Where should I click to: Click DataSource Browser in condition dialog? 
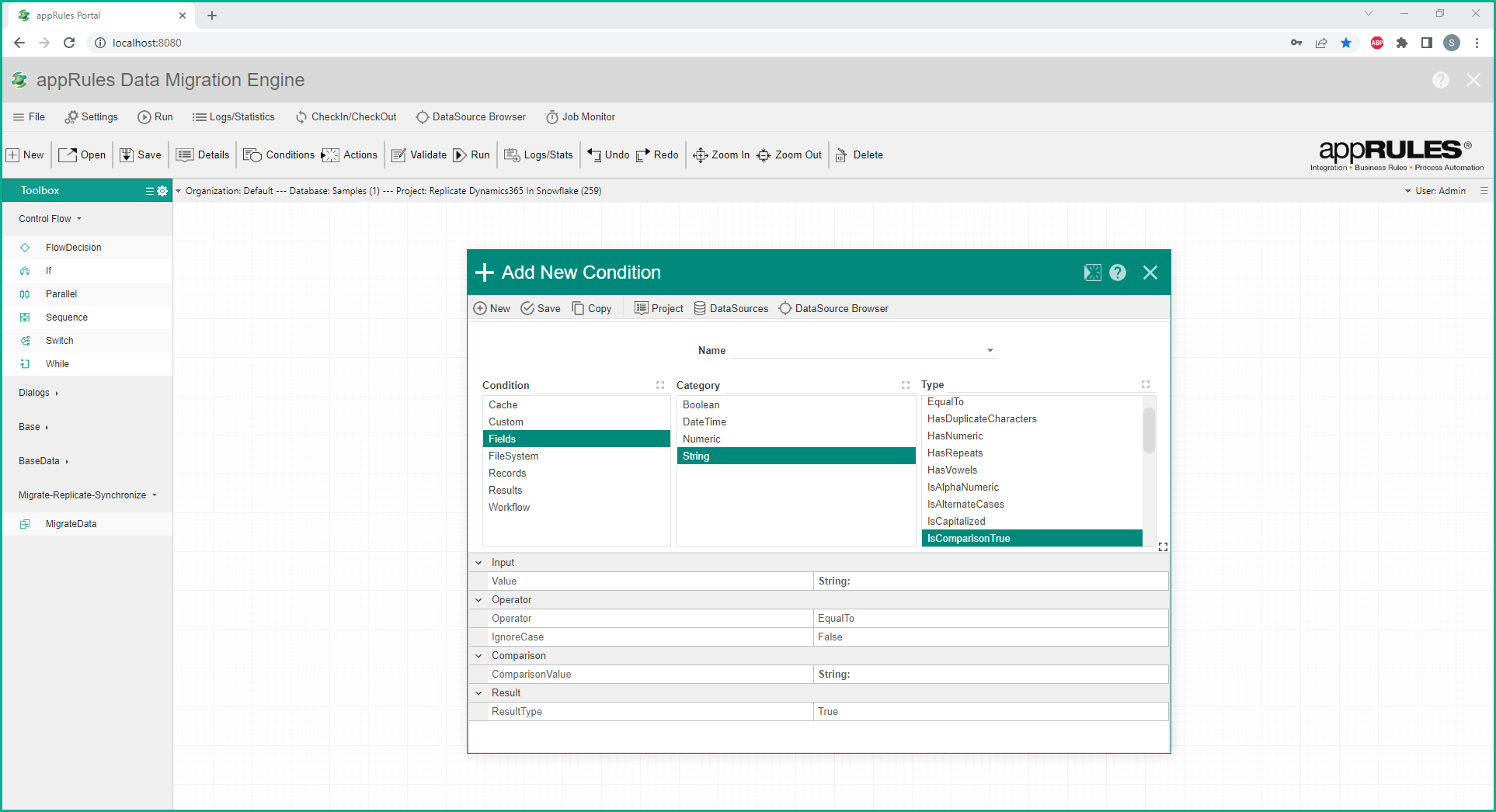click(833, 309)
